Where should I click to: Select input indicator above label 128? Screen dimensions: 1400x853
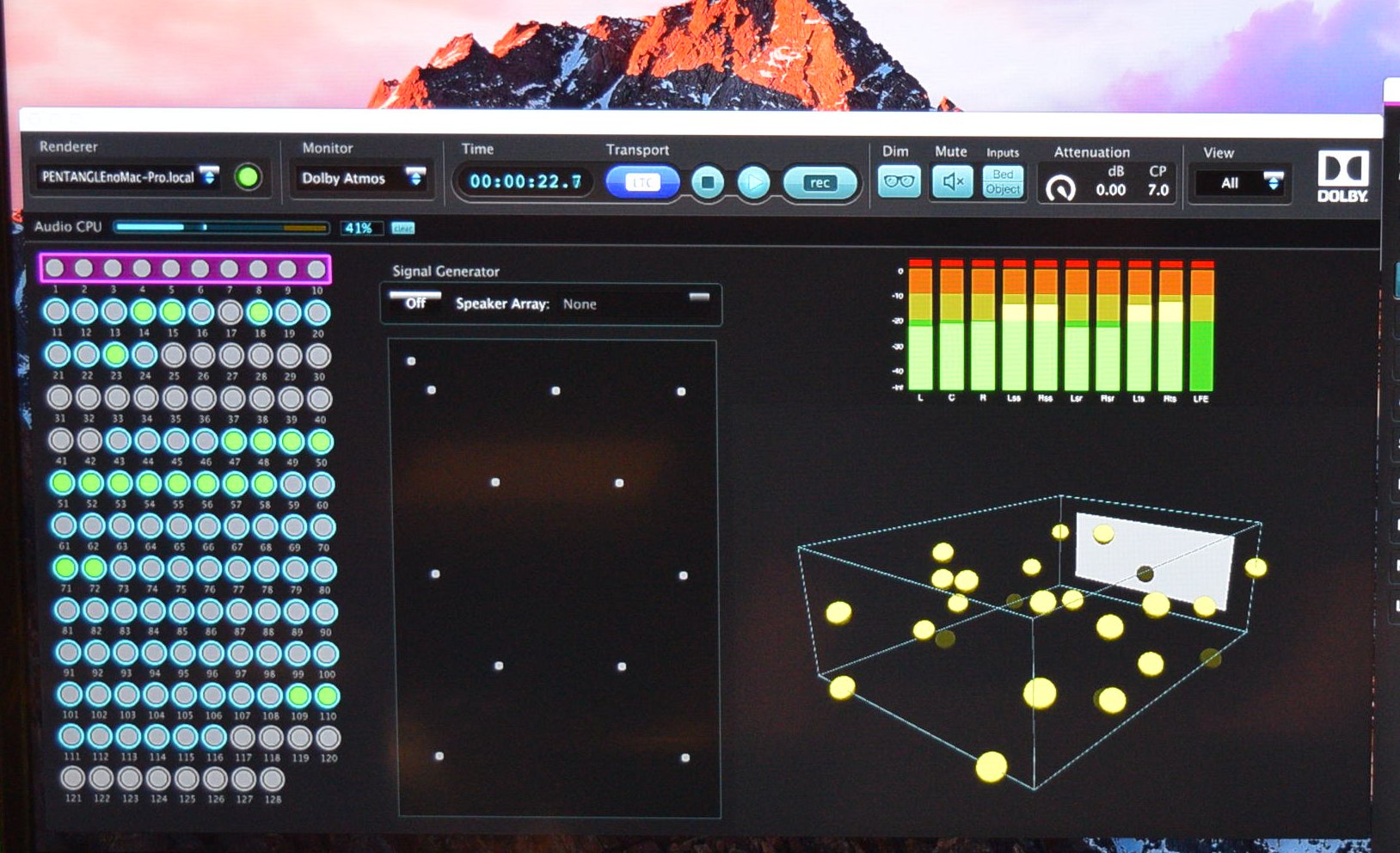272,779
